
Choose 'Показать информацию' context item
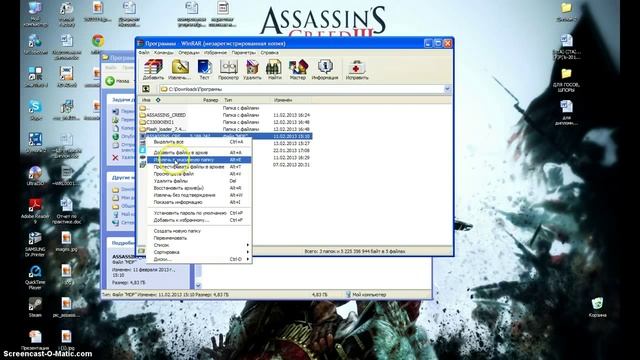pyautogui.click(x=199, y=202)
